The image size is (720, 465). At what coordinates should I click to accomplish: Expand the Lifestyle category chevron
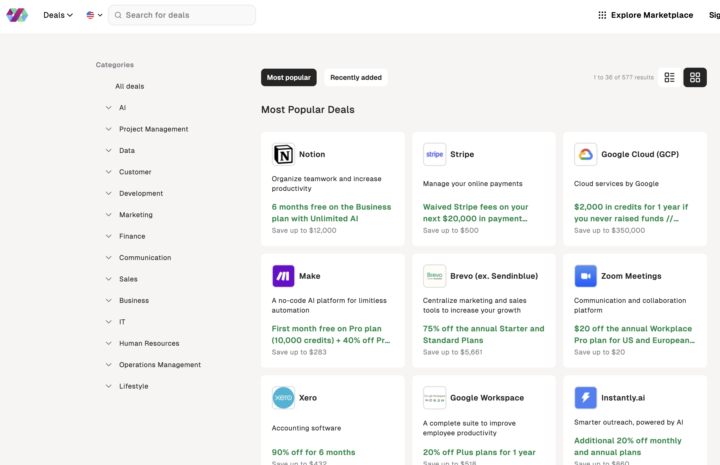pyautogui.click(x=108, y=386)
